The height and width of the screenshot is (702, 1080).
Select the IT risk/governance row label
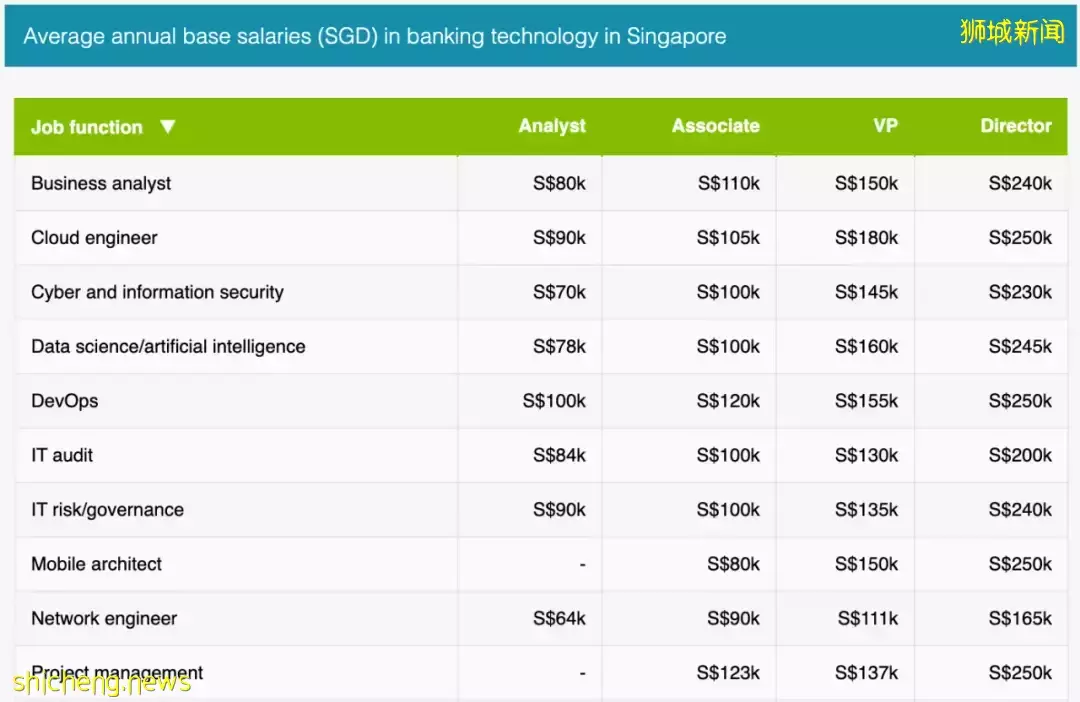click(107, 510)
